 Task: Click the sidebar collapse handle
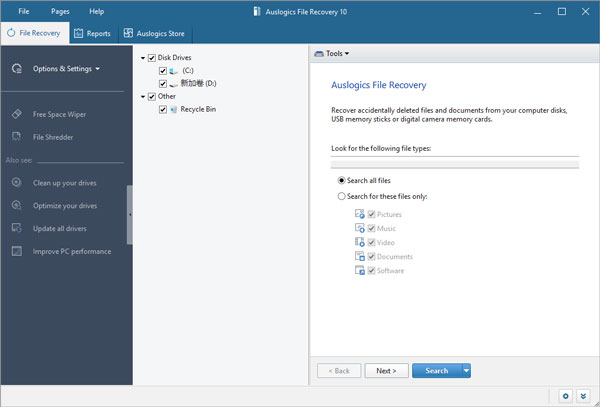tap(130, 215)
